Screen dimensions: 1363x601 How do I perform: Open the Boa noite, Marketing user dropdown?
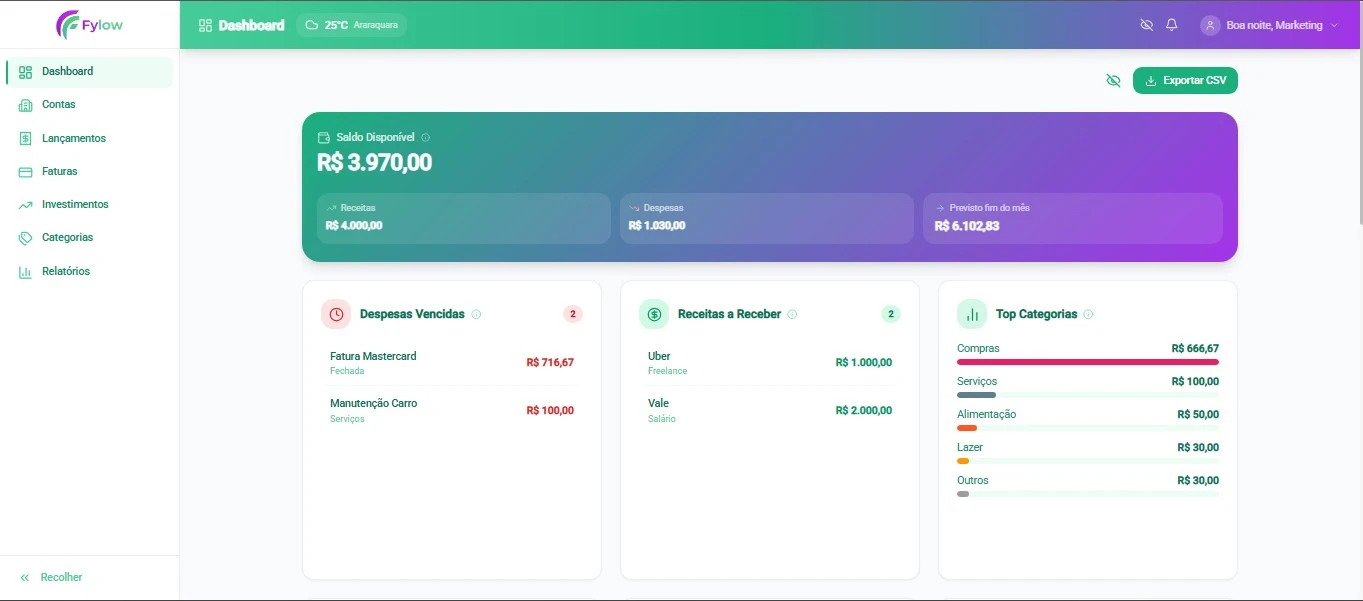point(1268,25)
